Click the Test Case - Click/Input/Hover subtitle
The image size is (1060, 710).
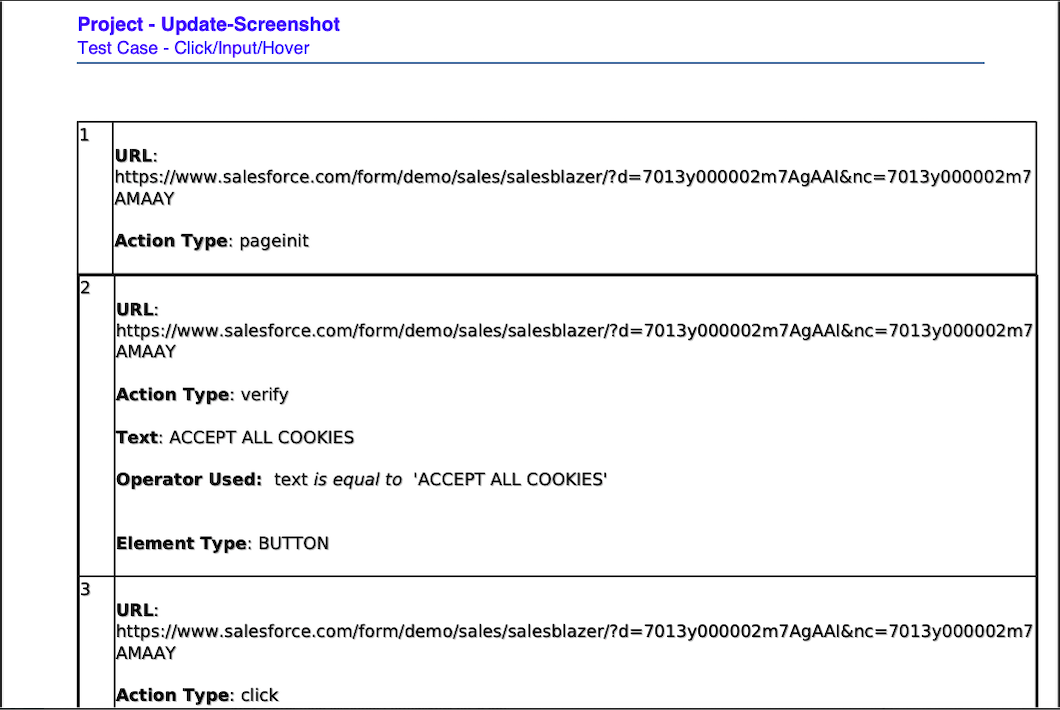pyautogui.click(x=193, y=48)
